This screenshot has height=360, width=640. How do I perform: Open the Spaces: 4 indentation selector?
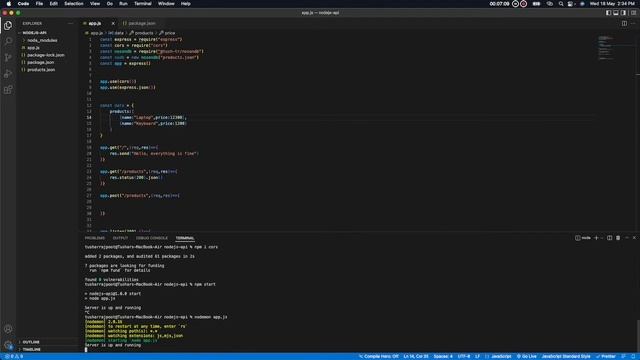pos(443,356)
